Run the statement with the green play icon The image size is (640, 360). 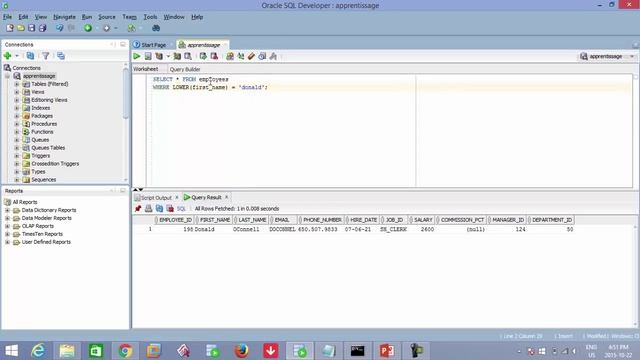(x=137, y=56)
